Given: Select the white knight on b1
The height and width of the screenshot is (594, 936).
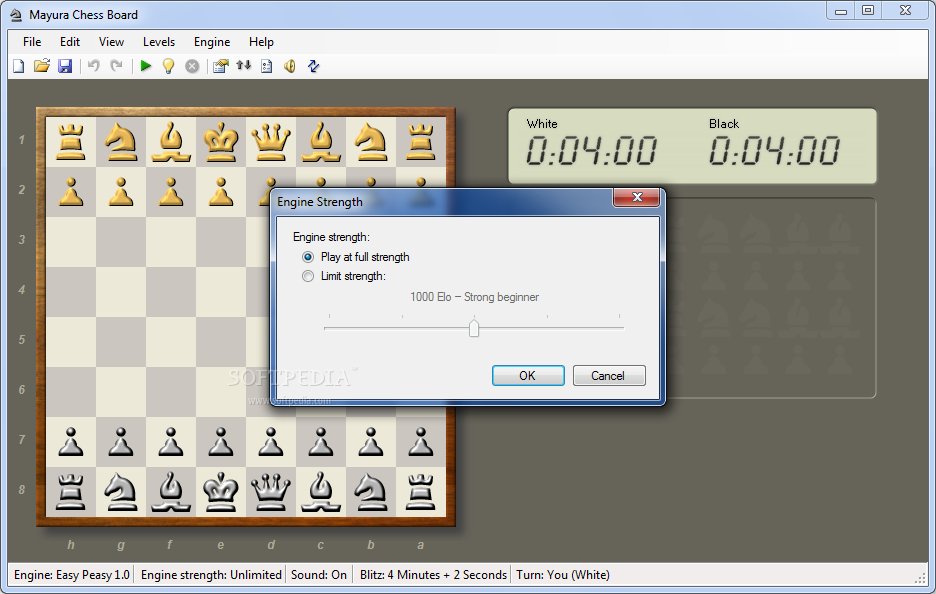Looking at the screenshot, I should [371, 142].
